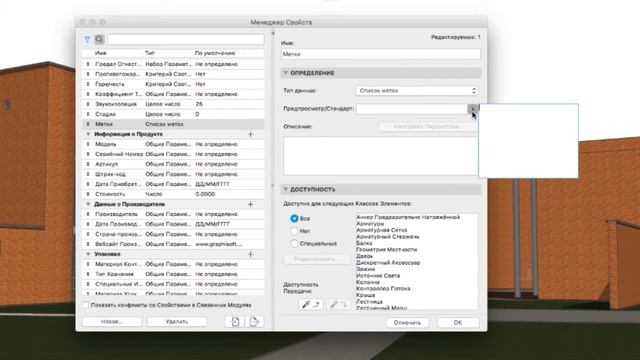Select the Все radio button

pyautogui.click(x=294, y=218)
